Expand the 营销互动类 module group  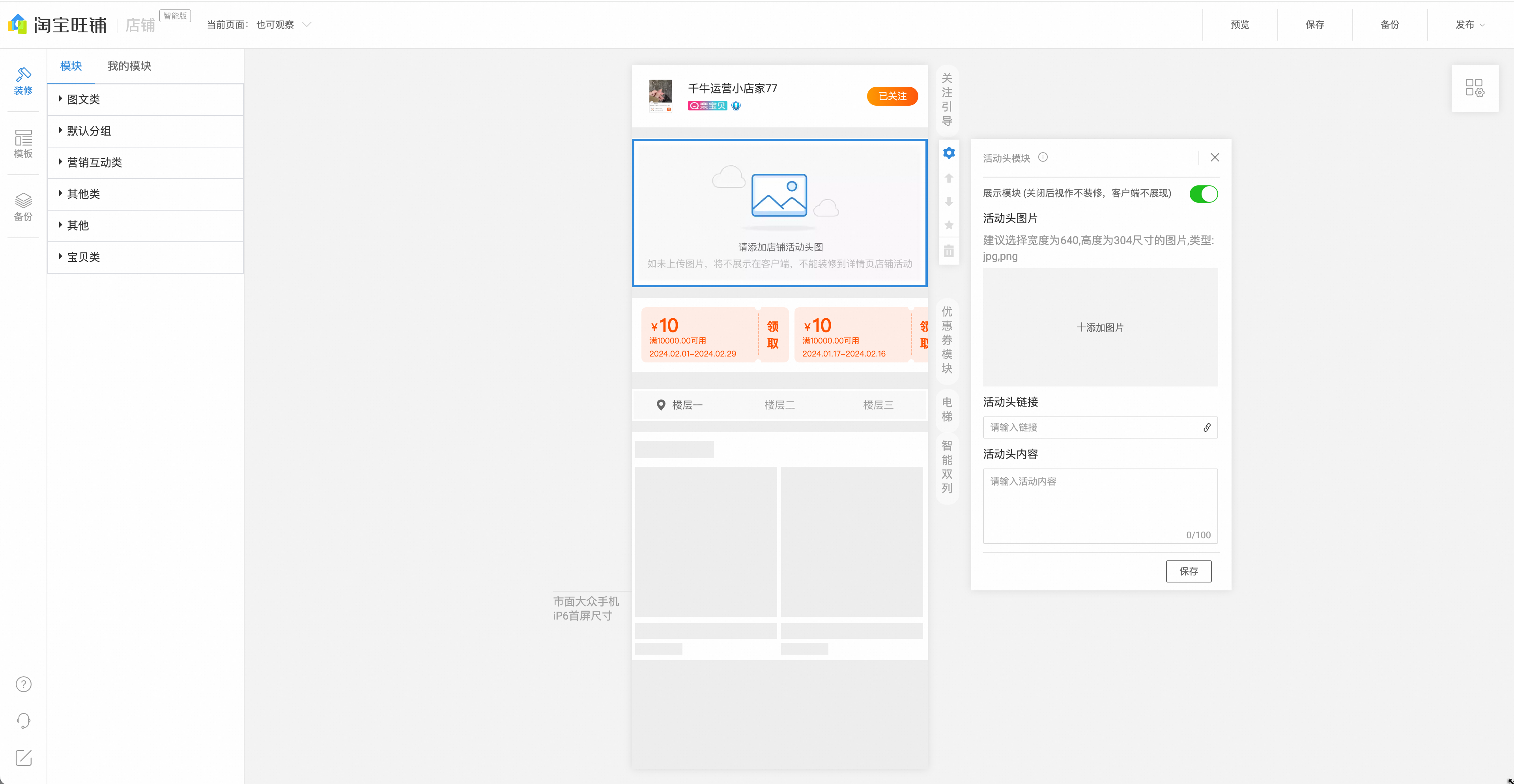(145, 162)
